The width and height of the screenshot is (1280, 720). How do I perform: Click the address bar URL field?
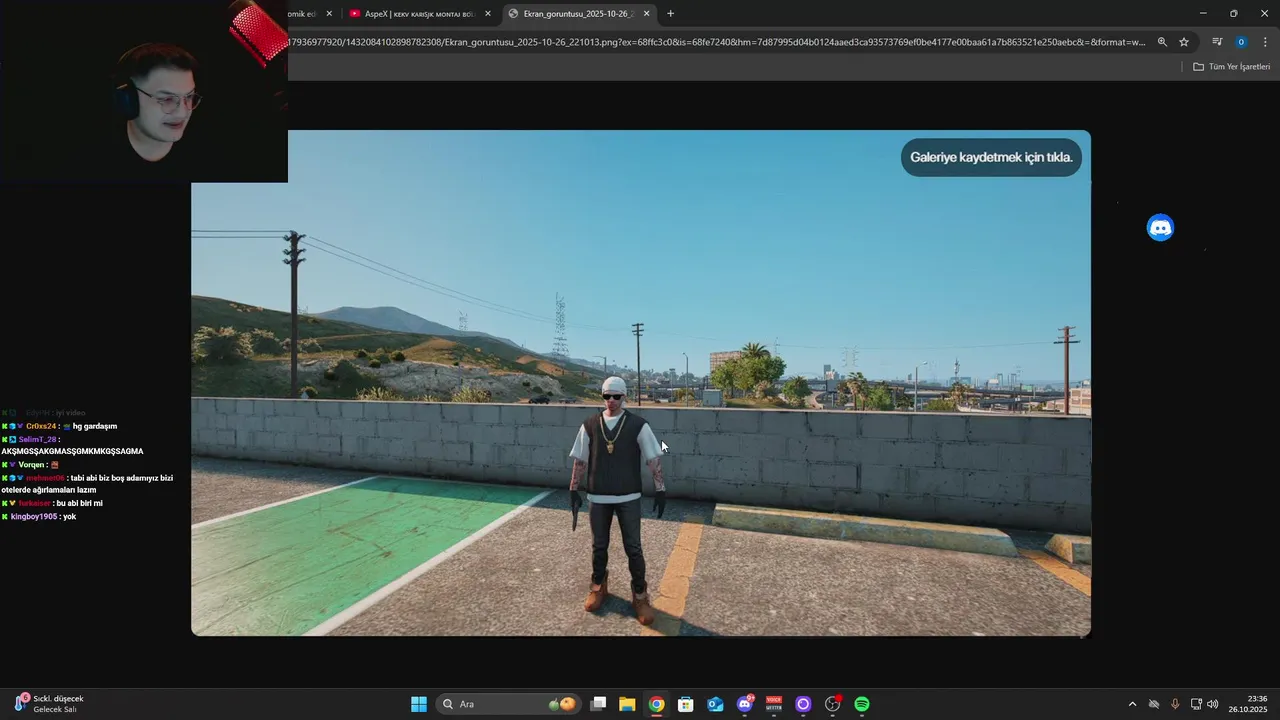[717, 42]
